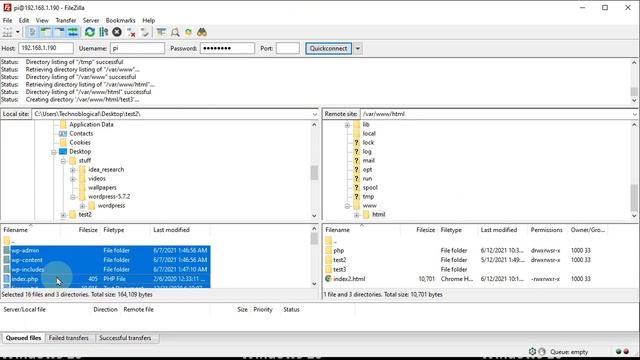Viewport: 640px width, 360px height.
Task: Collapse the www folder in the remote tree
Action: click(347, 206)
